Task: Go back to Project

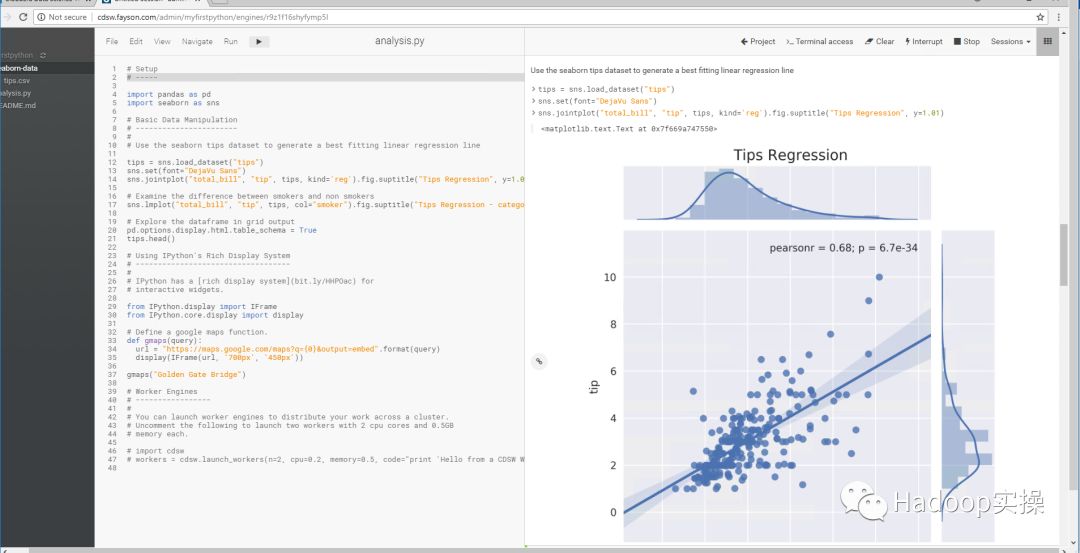Action: coord(757,42)
